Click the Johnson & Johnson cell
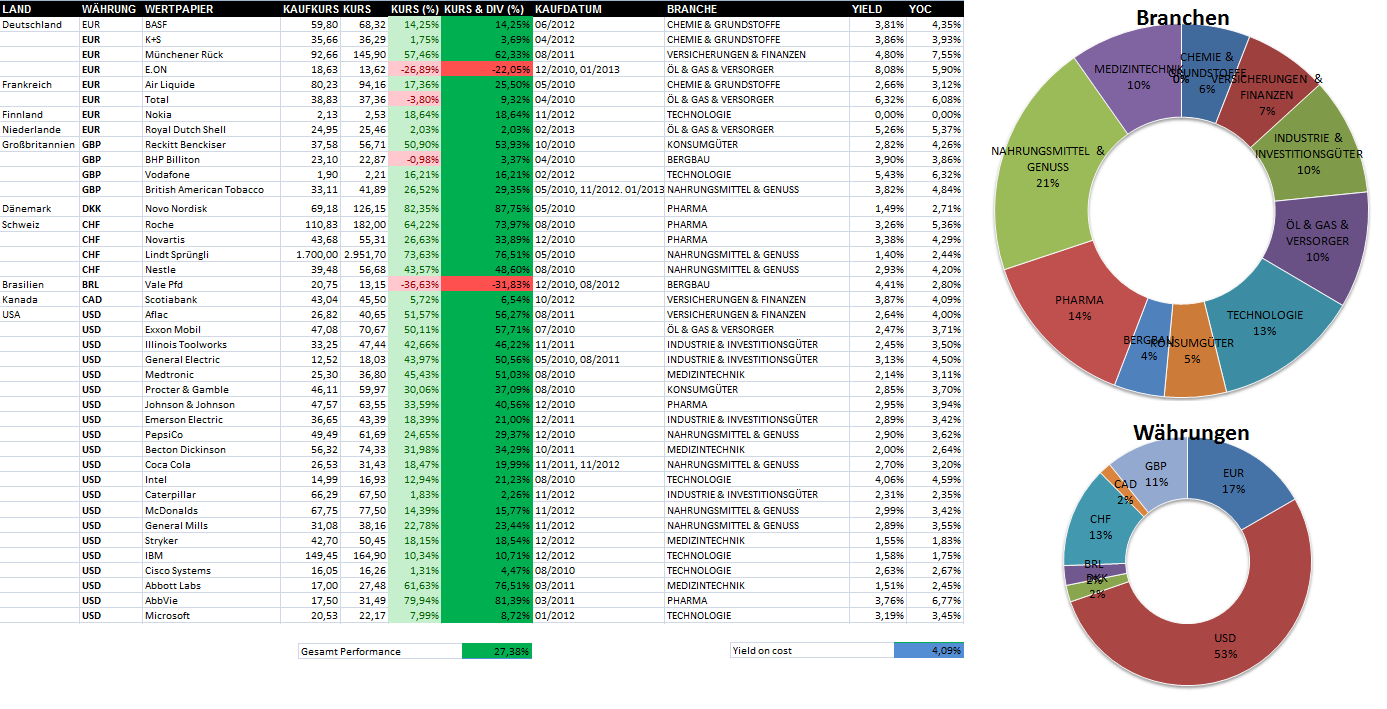This screenshot has height=709, width=1387. (x=210, y=404)
